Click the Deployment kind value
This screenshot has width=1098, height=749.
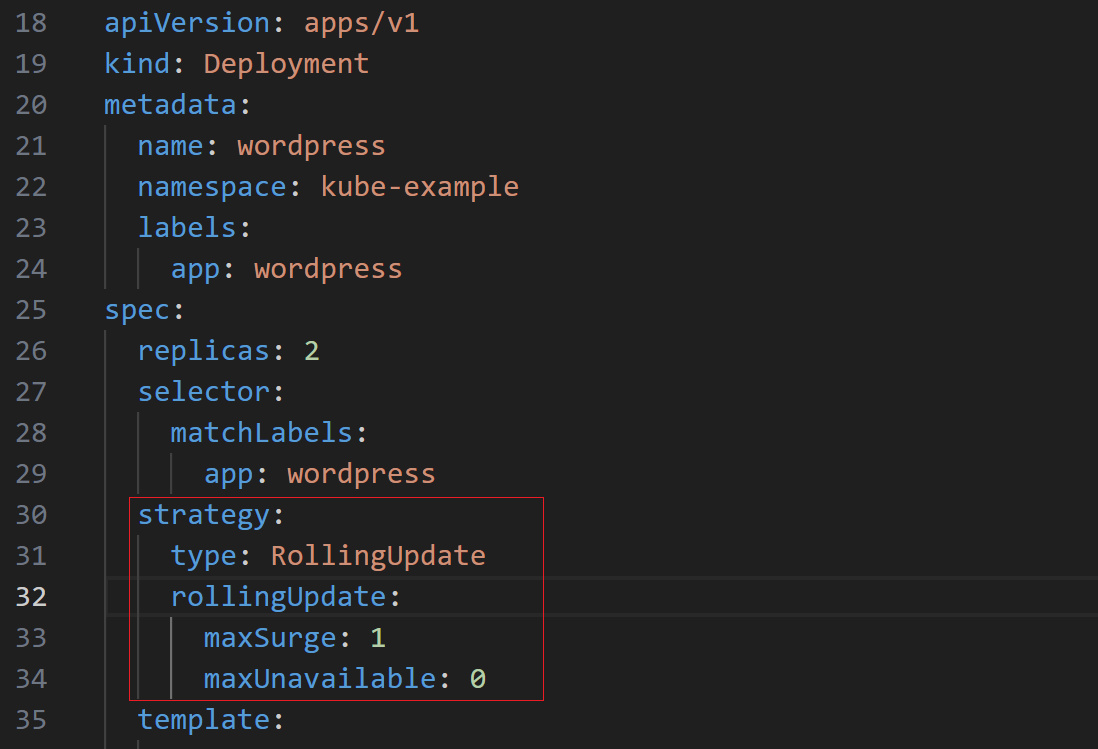coord(286,64)
